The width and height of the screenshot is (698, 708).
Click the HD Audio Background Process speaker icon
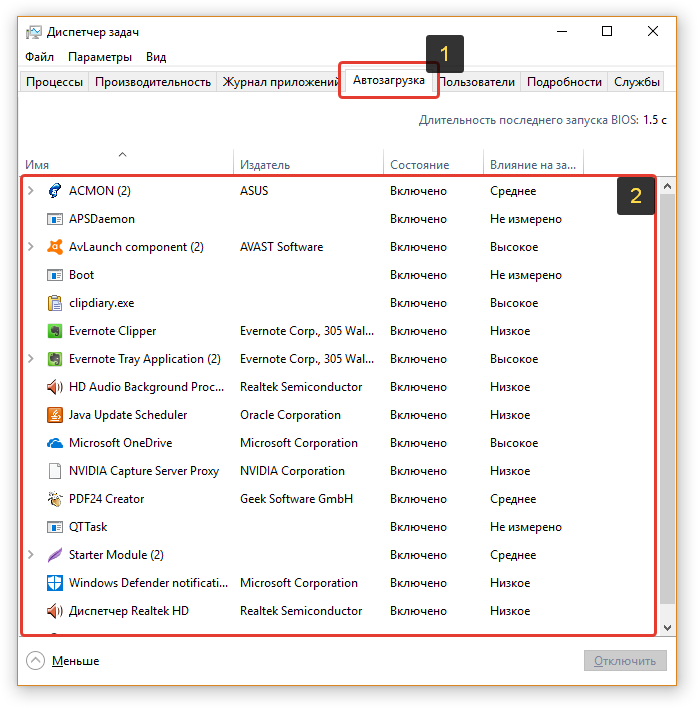[x=55, y=387]
